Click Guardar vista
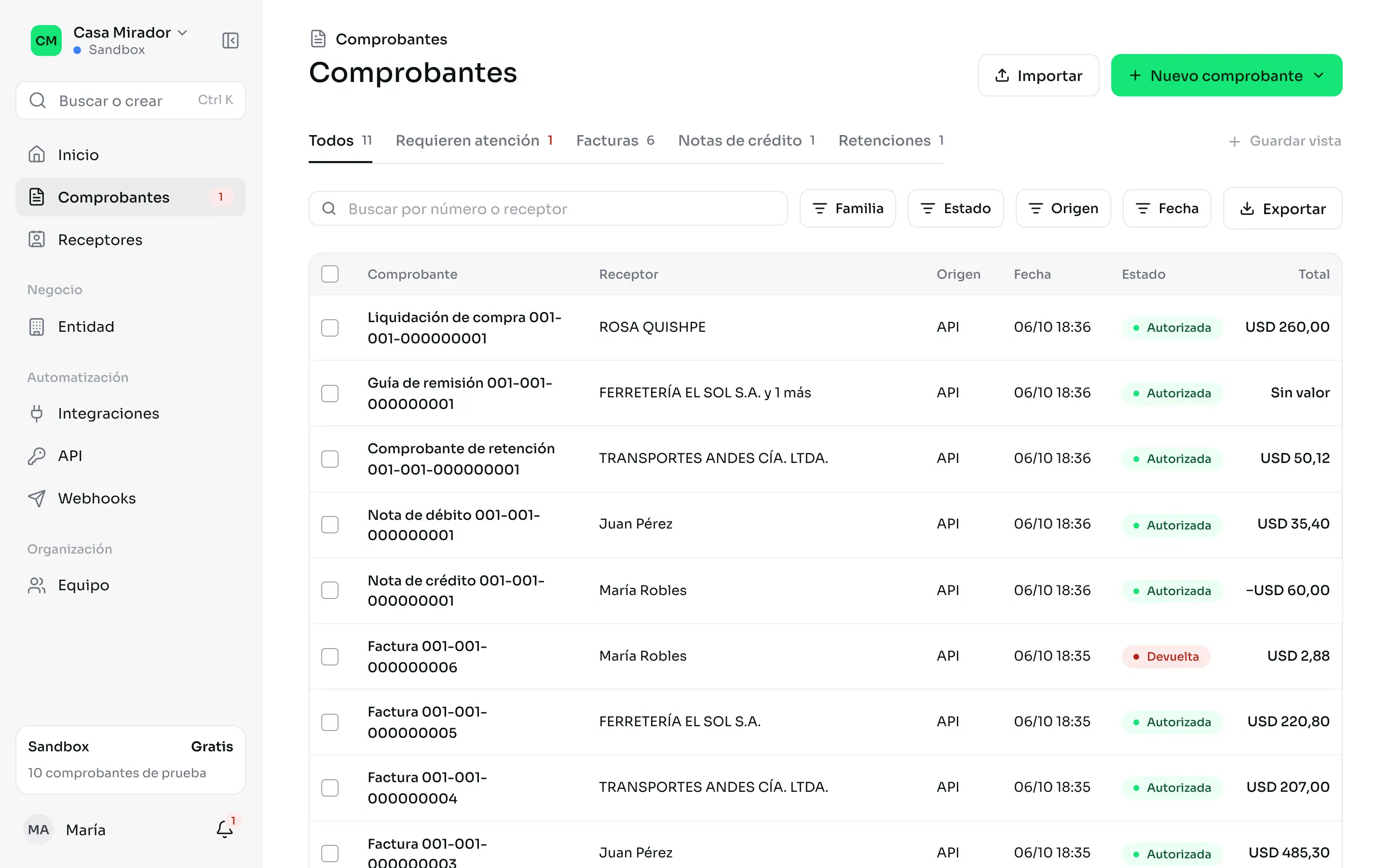 click(x=1284, y=141)
